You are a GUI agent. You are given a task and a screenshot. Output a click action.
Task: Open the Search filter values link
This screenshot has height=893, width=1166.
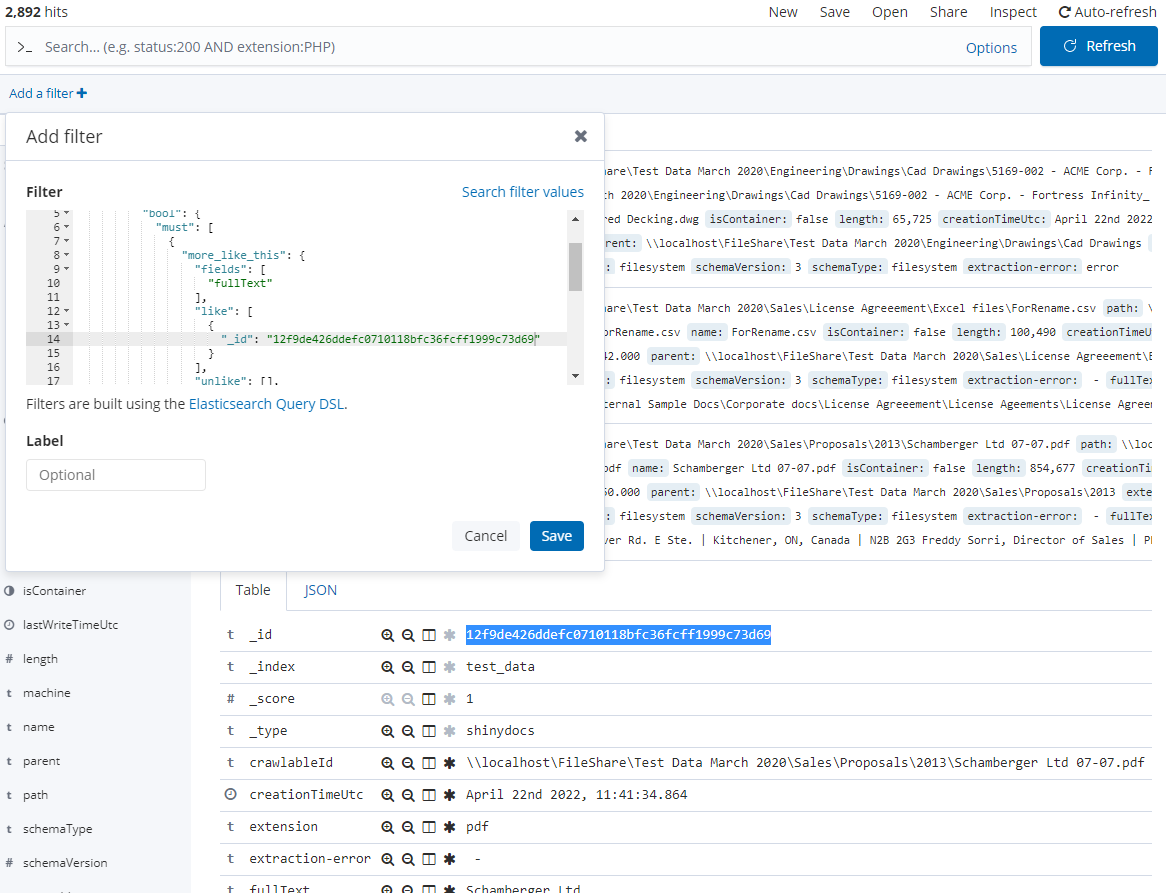522,192
